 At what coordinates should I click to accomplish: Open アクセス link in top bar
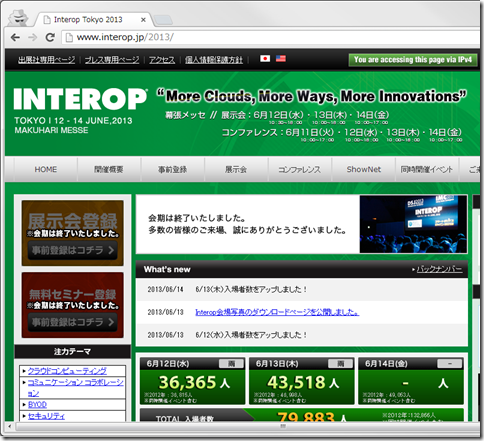tap(162, 60)
